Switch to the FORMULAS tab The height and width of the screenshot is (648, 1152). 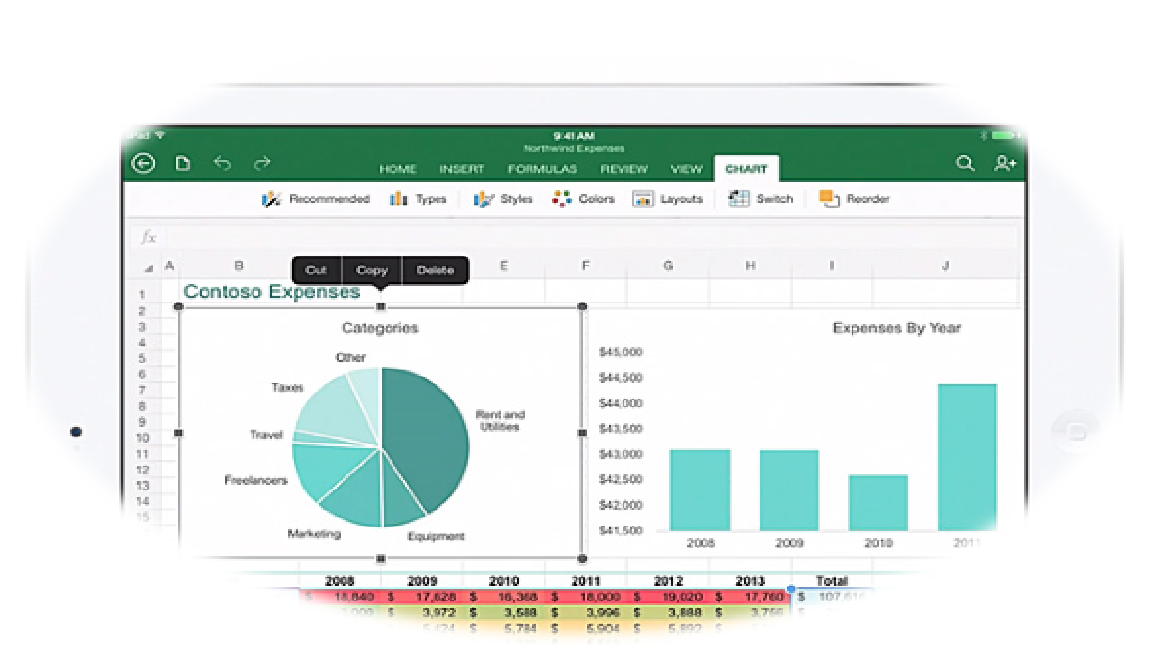(542, 169)
